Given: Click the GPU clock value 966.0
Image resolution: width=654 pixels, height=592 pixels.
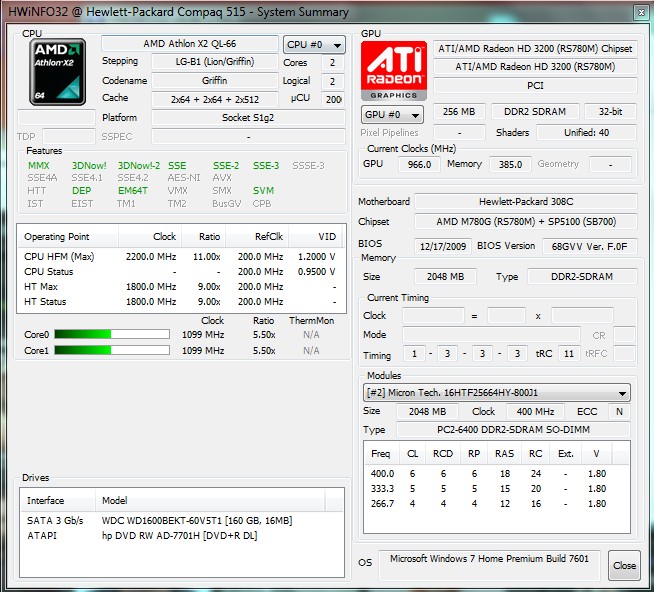Looking at the screenshot, I should click(x=419, y=164).
